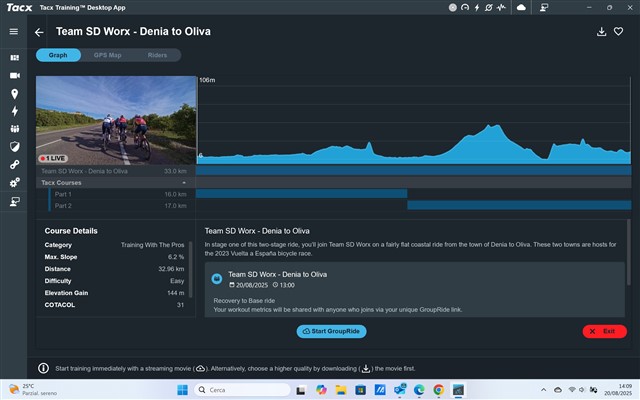Open Microsoft Edge from taskbar

click(x=419, y=390)
